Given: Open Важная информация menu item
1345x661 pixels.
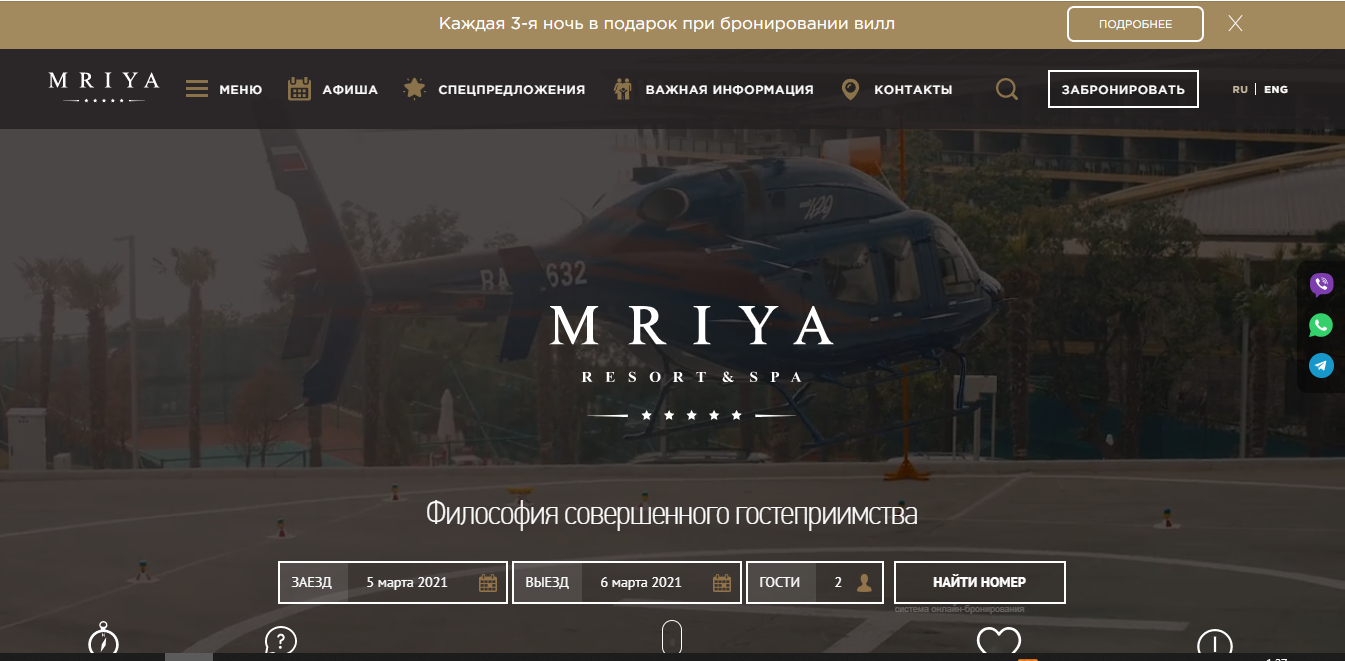Looking at the screenshot, I should 729,89.
